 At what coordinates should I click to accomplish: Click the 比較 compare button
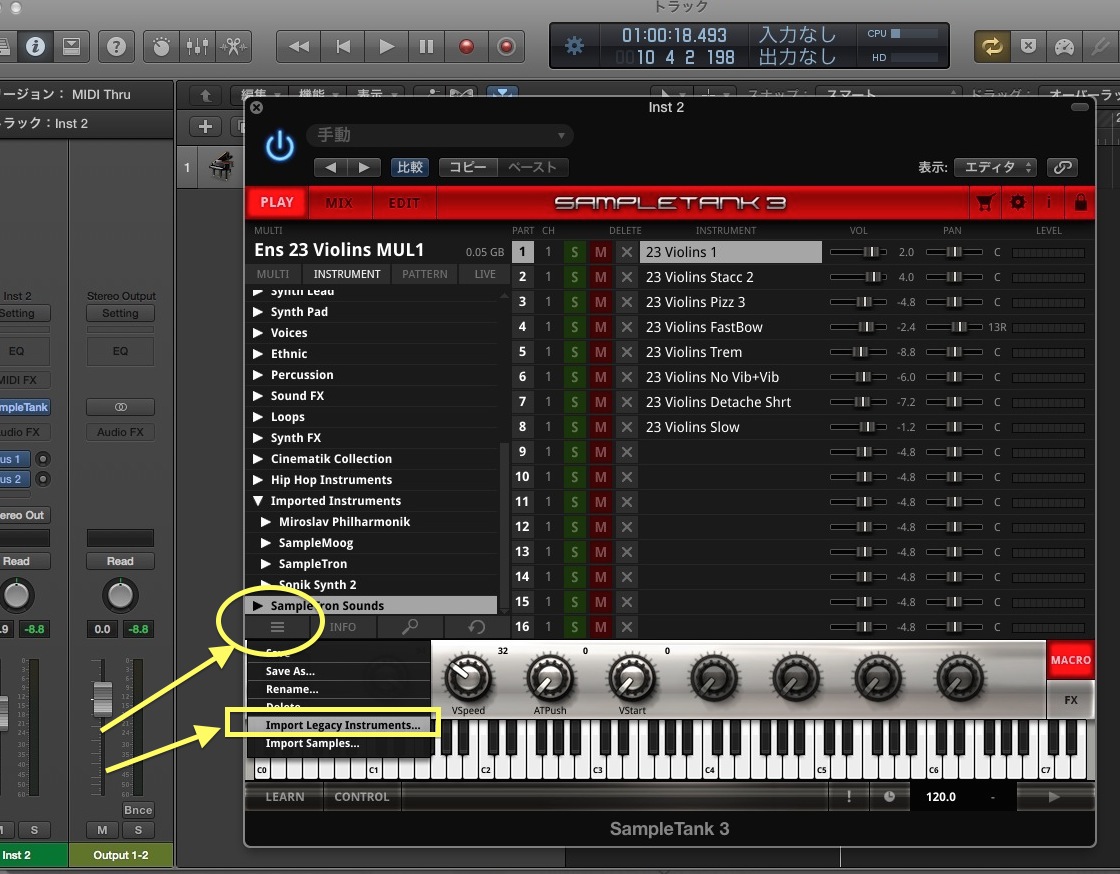click(x=410, y=167)
